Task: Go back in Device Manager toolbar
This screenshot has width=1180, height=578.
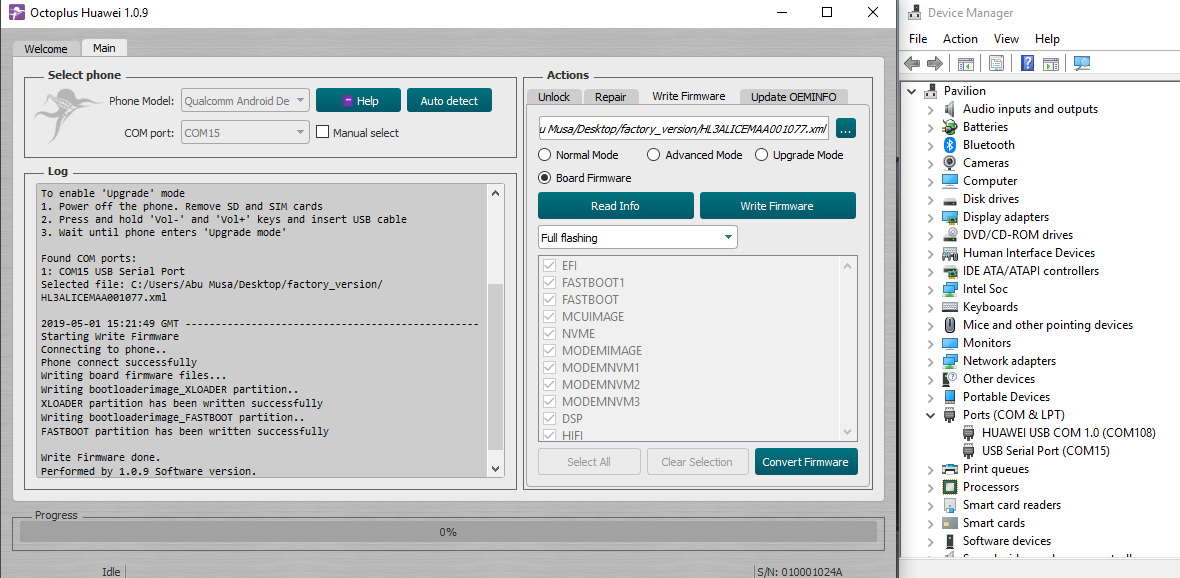Action: tap(912, 64)
